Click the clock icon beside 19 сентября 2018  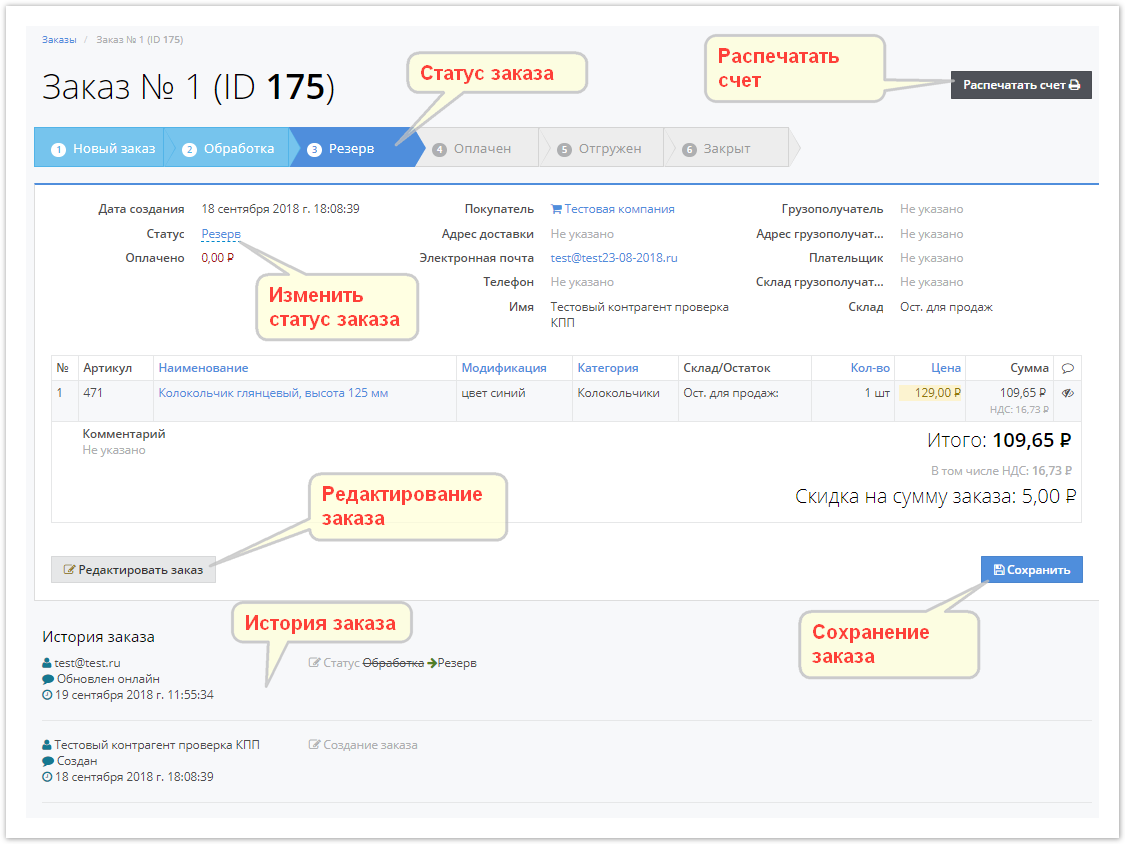[x=47, y=695]
